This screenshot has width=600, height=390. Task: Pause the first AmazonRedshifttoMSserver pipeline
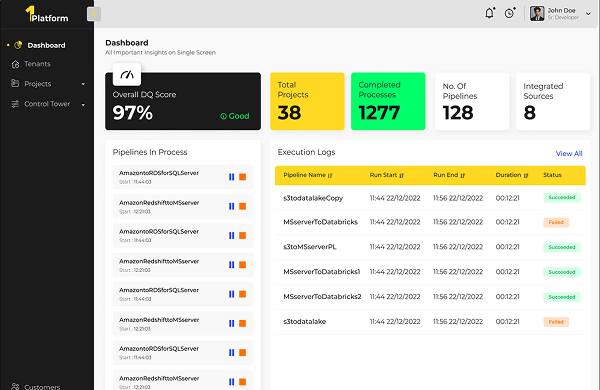pyautogui.click(x=232, y=206)
